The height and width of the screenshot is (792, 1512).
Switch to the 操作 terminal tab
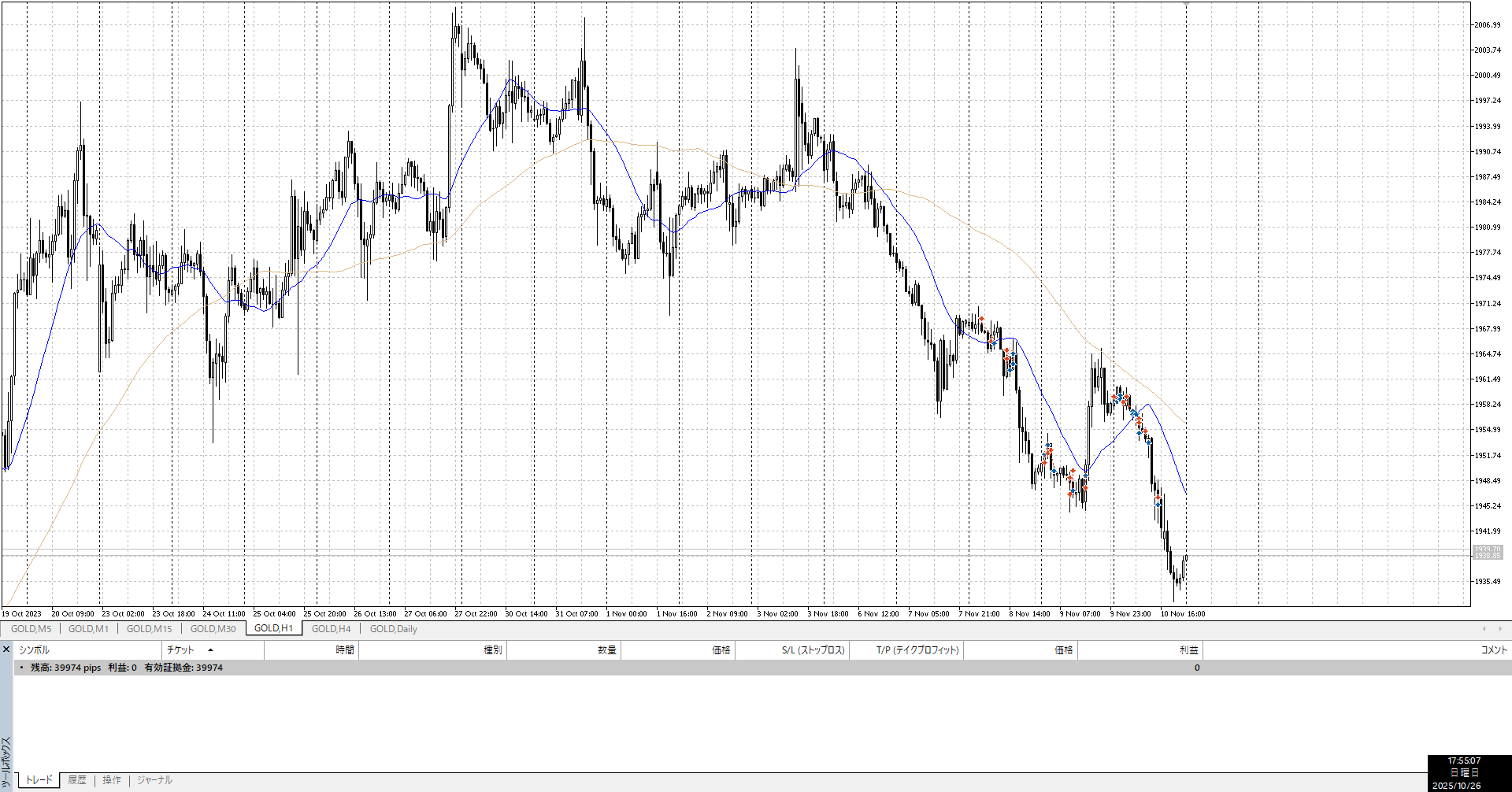(x=112, y=780)
